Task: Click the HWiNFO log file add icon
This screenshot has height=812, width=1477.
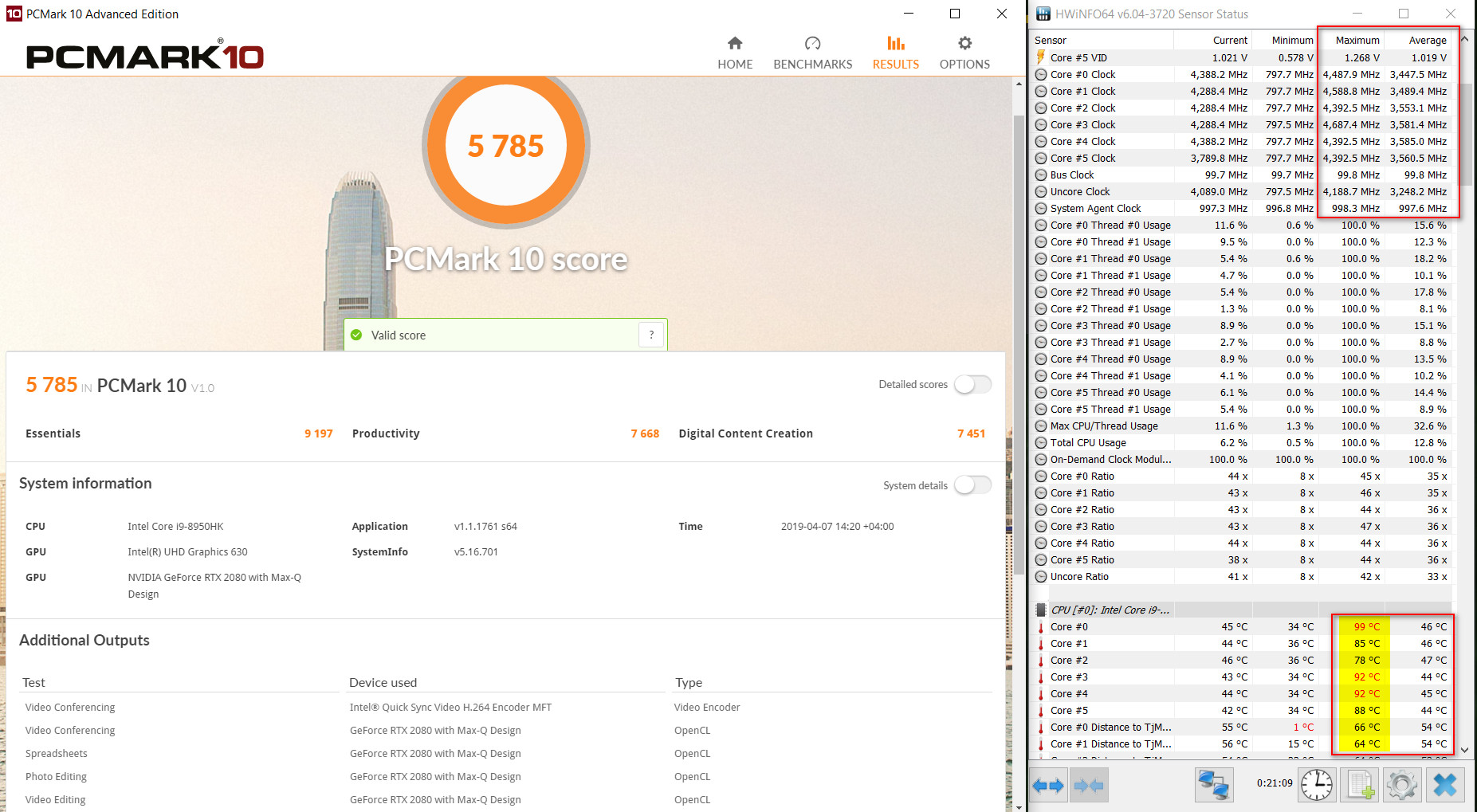Action: click(1359, 785)
